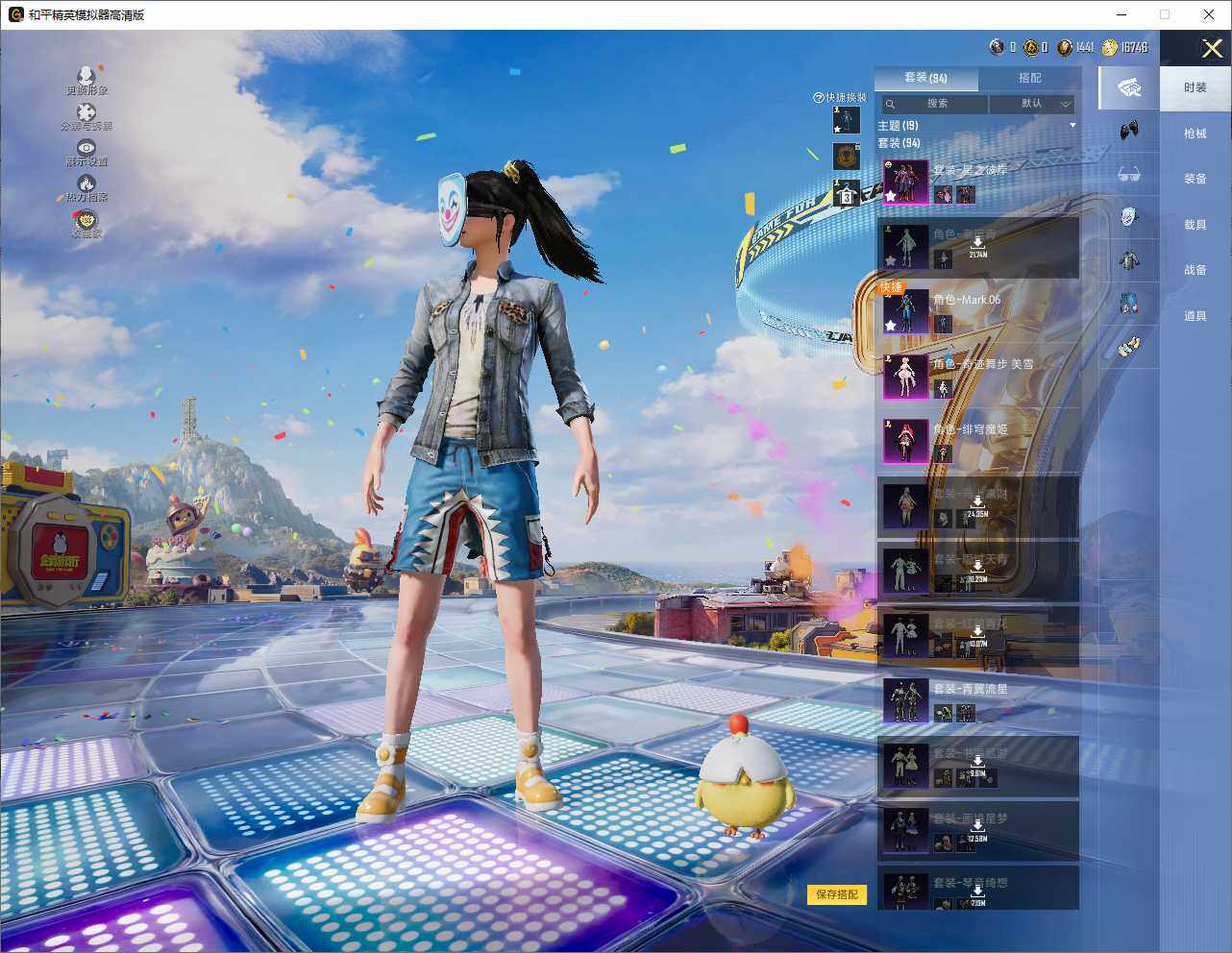
Task: Download the 12.58M outfit set
Action: (x=977, y=831)
